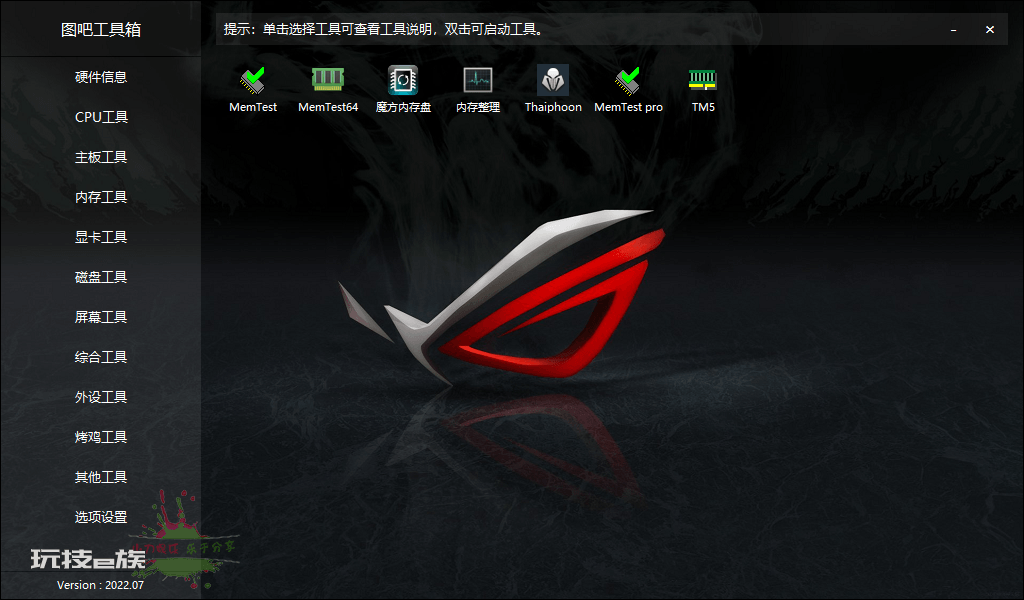The image size is (1024, 600).
Task: Go to the 显卡工具 category
Action: 101,237
